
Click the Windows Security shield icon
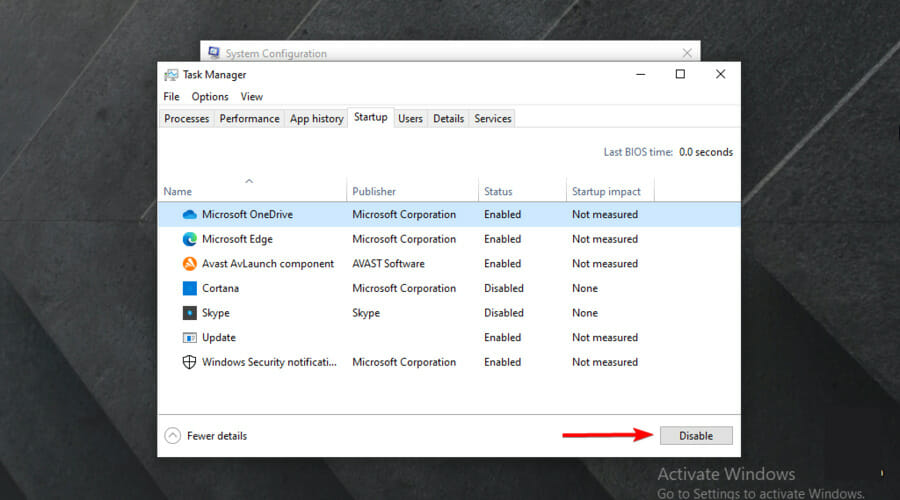tap(189, 362)
